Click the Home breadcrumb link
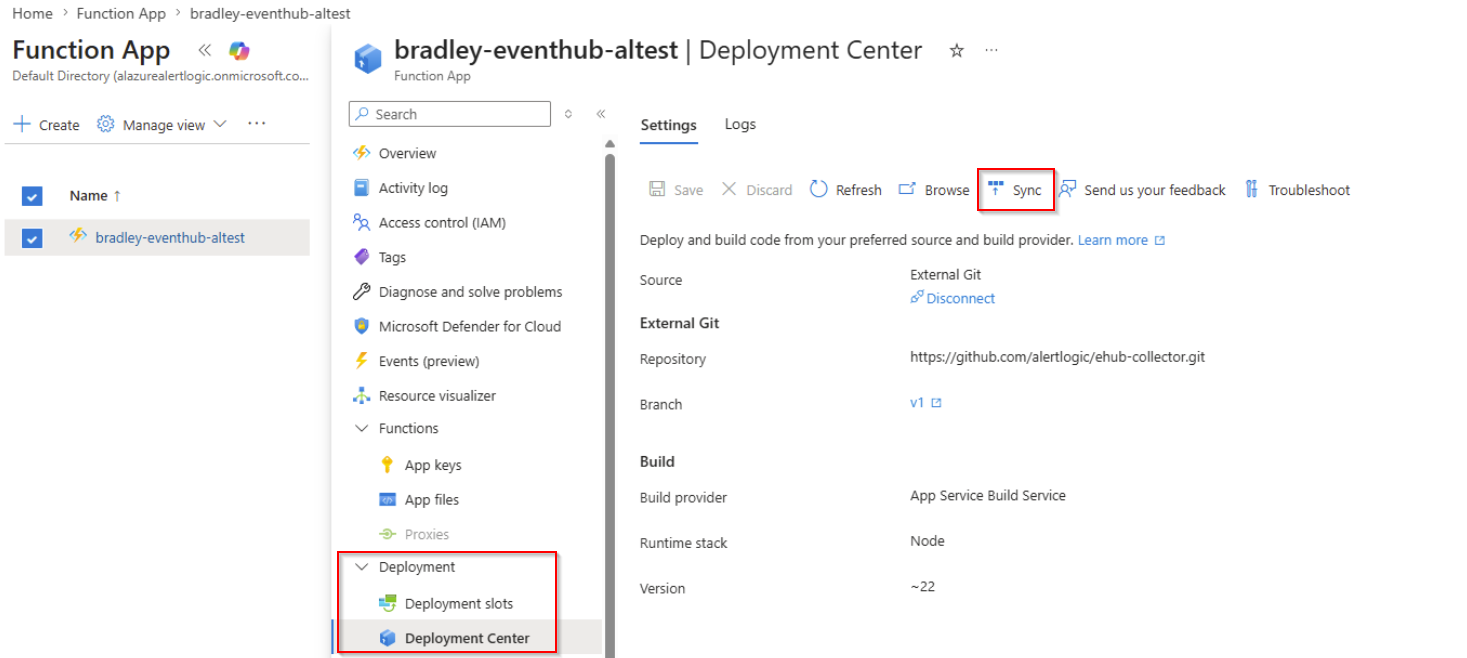Viewport: 1467px width, 658px height. coord(33,14)
